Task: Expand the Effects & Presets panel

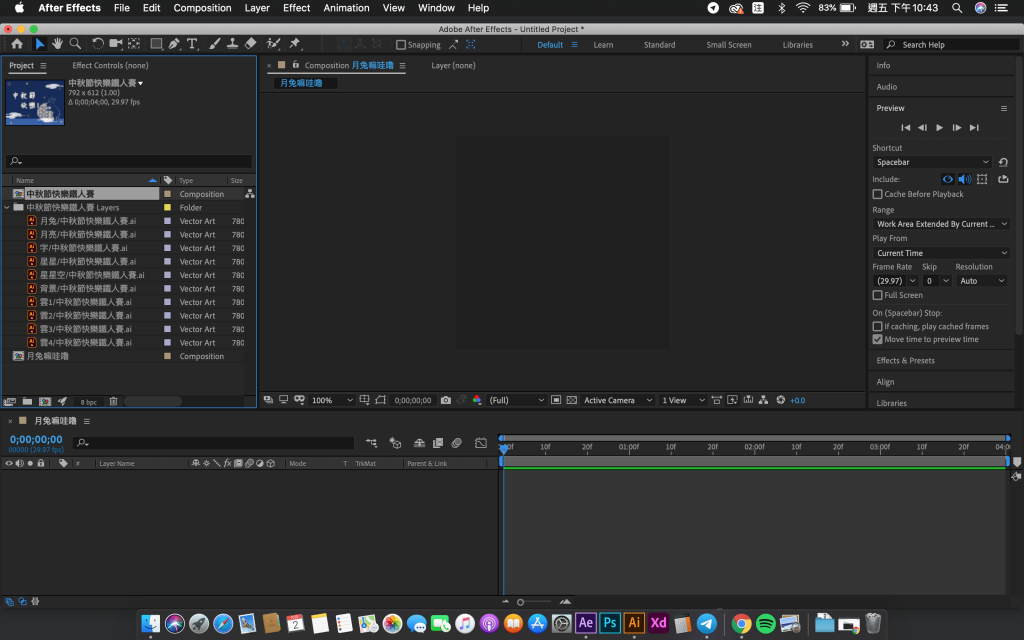Action: click(905, 360)
